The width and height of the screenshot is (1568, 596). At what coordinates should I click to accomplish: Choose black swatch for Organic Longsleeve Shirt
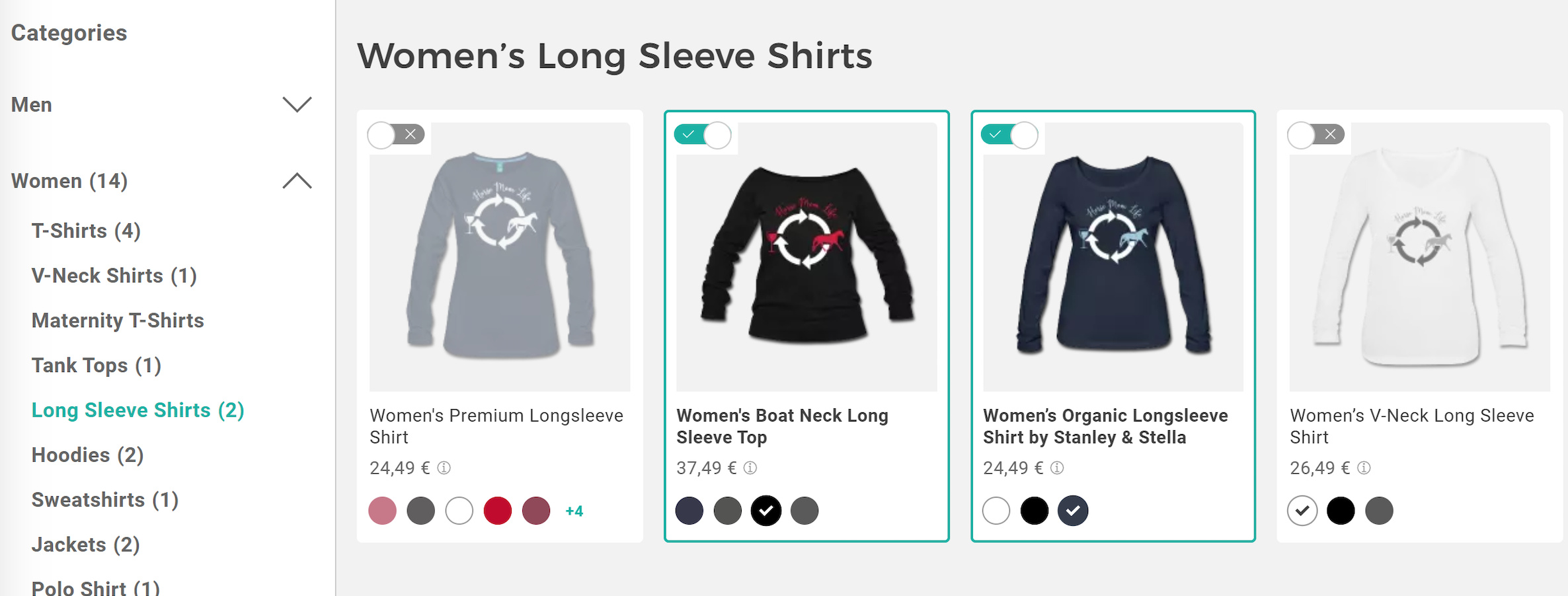point(1035,511)
